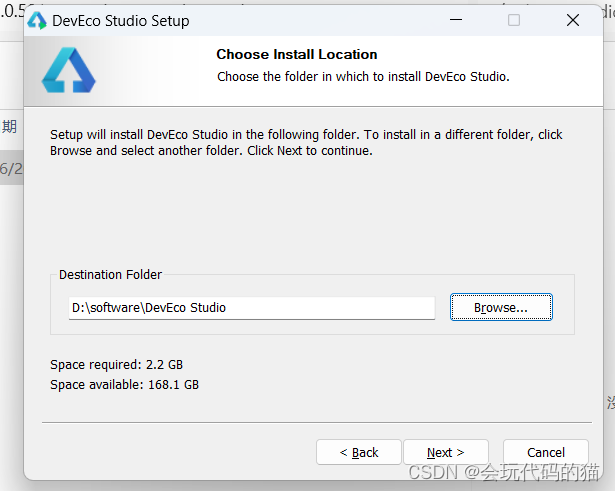The width and height of the screenshot is (615, 491).
Task: Click the disabled maximize window button
Action: pyautogui.click(x=514, y=20)
